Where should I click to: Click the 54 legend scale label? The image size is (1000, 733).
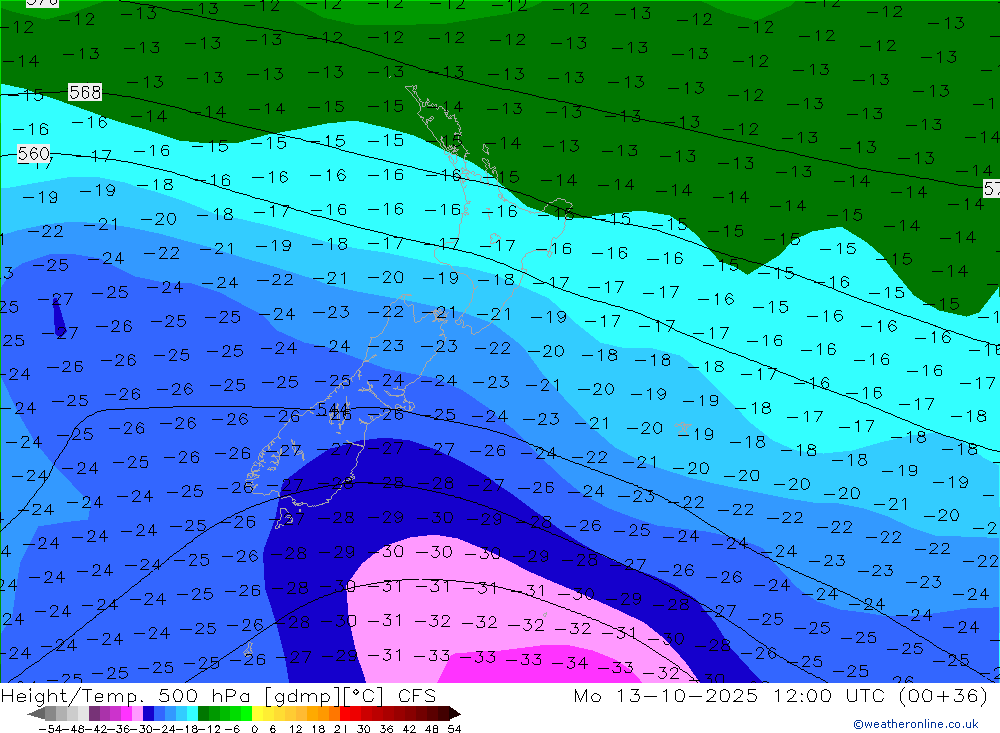(454, 729)
